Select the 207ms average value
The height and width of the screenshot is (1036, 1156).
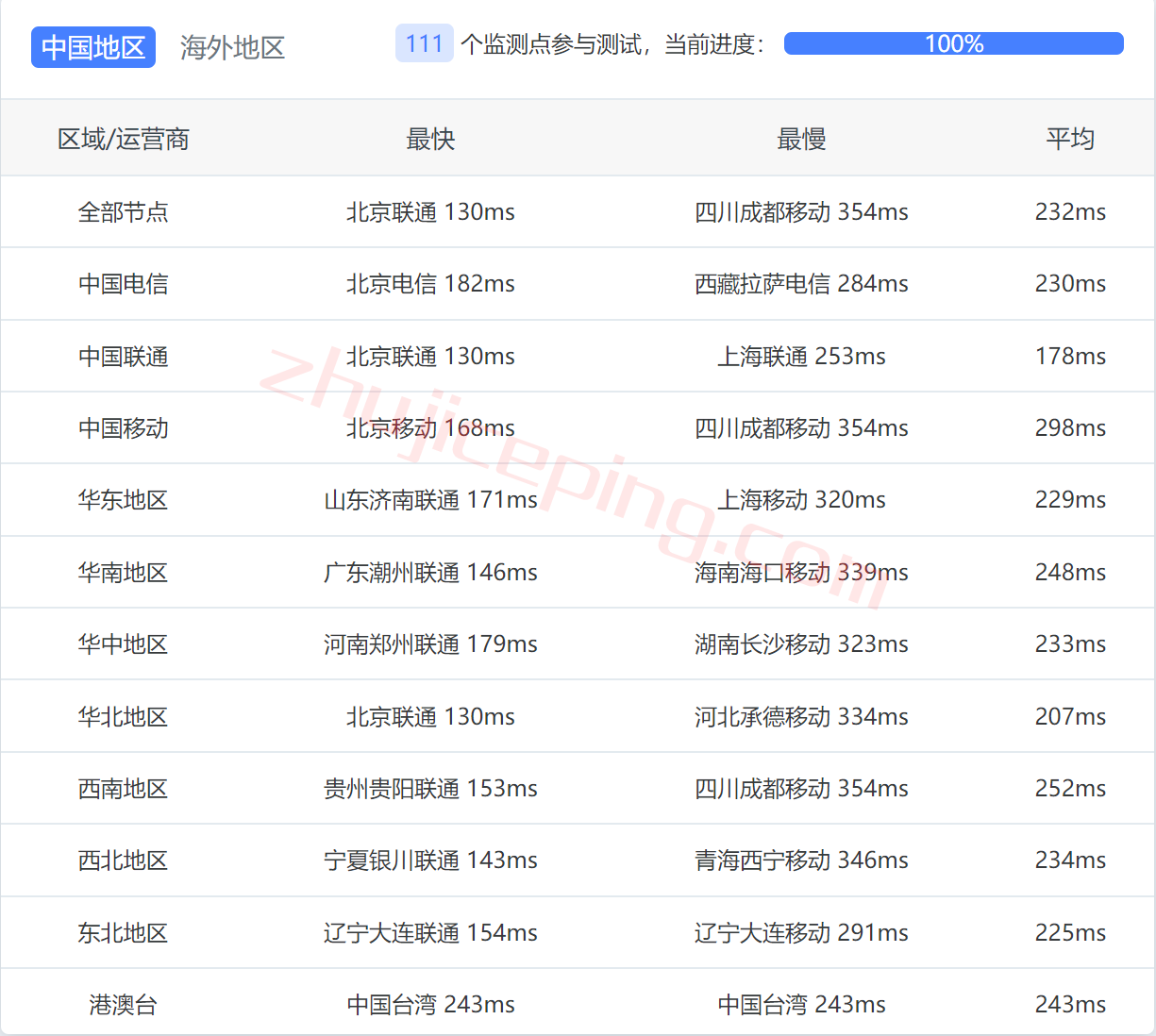pos(1070,717)
